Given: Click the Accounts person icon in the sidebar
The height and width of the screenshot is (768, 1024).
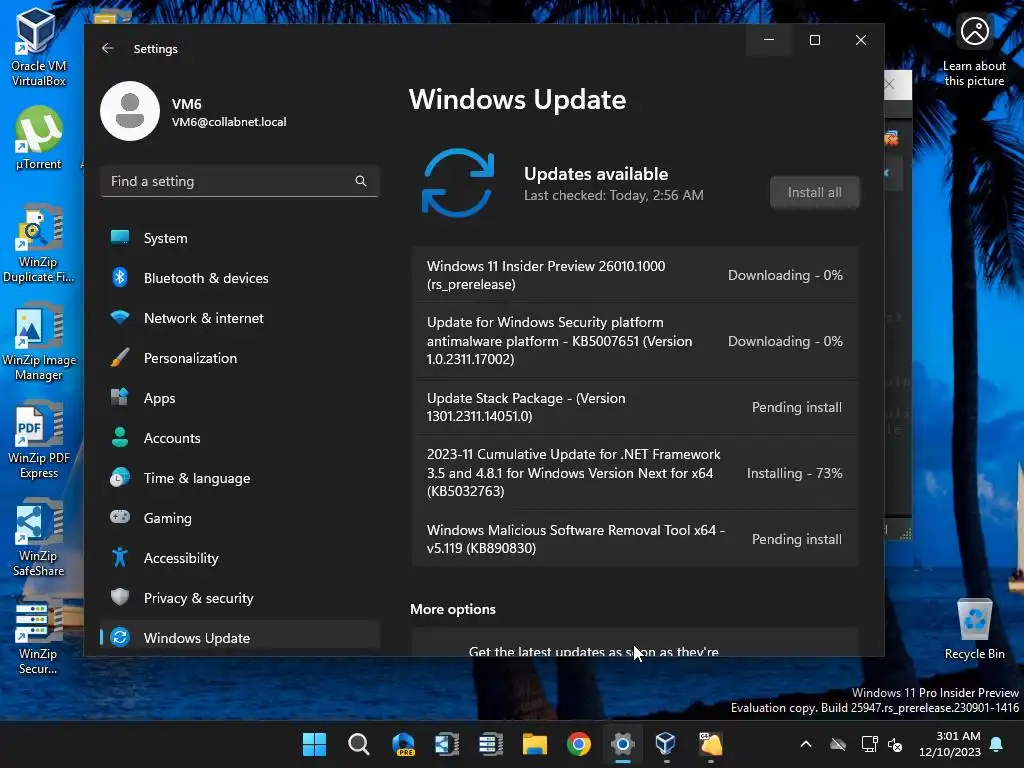Looking at the screenshot, I should [120, 437].
